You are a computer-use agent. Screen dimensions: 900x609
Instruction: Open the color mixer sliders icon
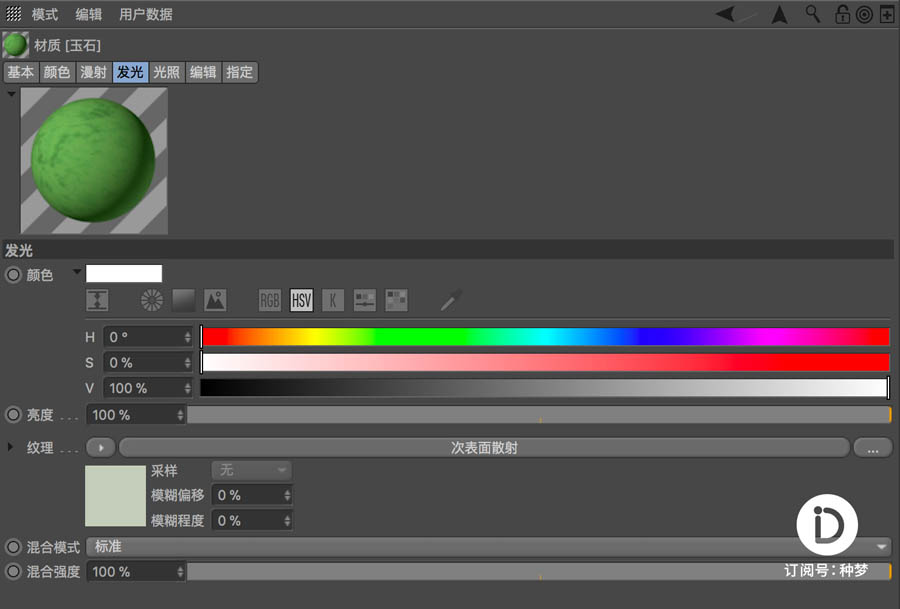pyautogui.click(x=365, y=300)
